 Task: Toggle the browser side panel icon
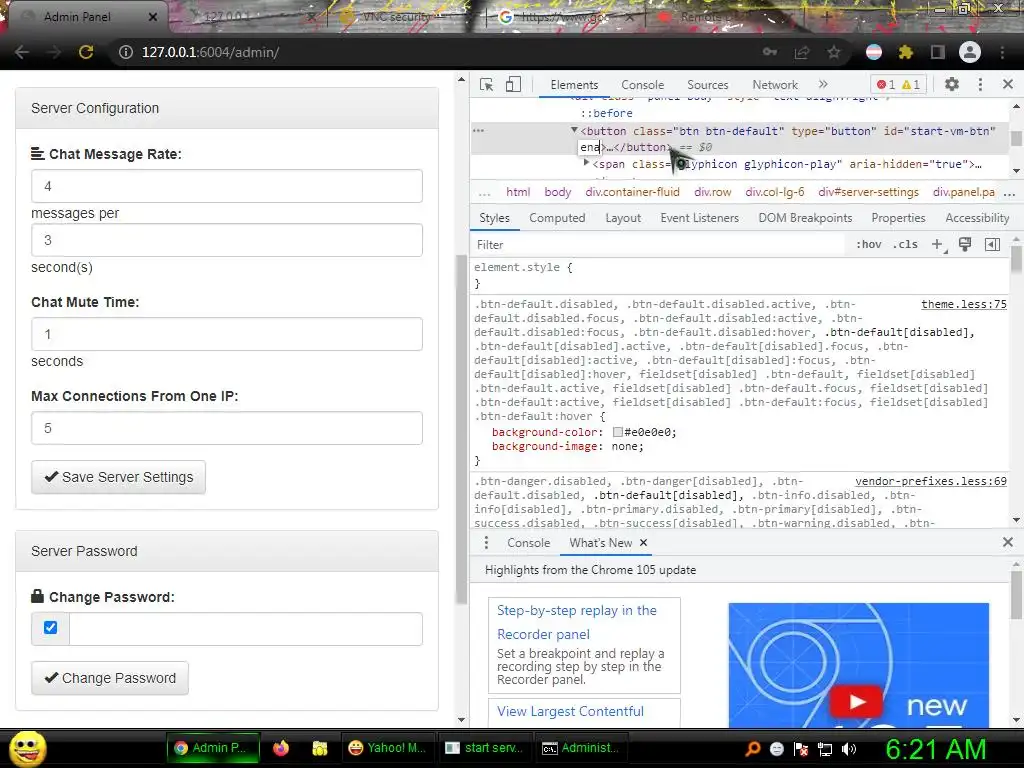[938, 52]
